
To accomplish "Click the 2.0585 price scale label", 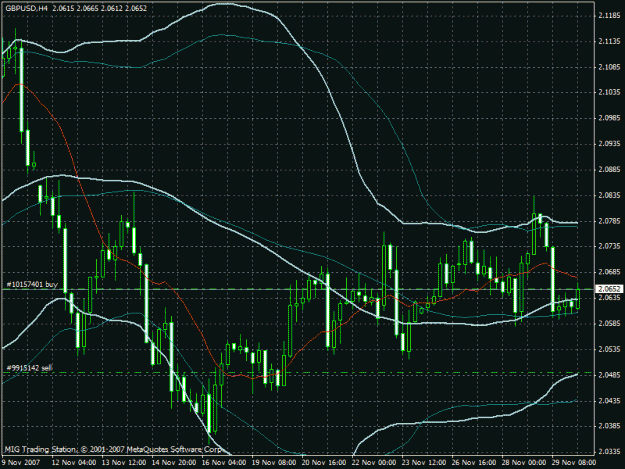I will coord(609,323).
